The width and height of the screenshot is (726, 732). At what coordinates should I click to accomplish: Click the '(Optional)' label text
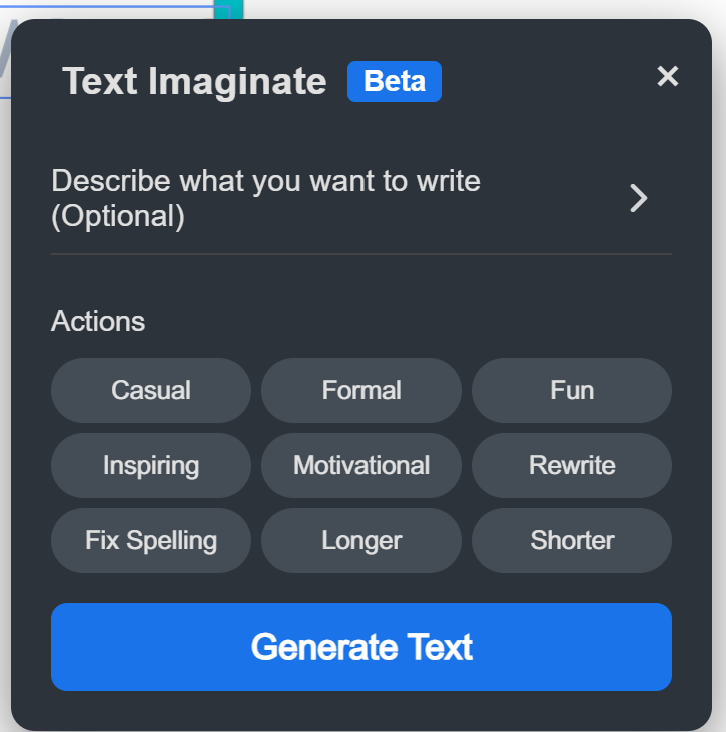point(118,216)
